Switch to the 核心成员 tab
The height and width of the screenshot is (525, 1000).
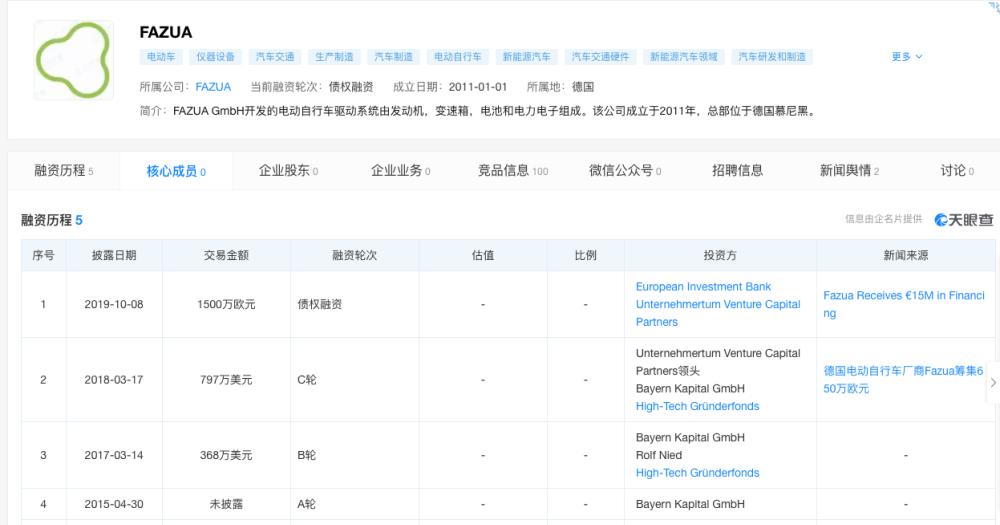pos(176,171)
